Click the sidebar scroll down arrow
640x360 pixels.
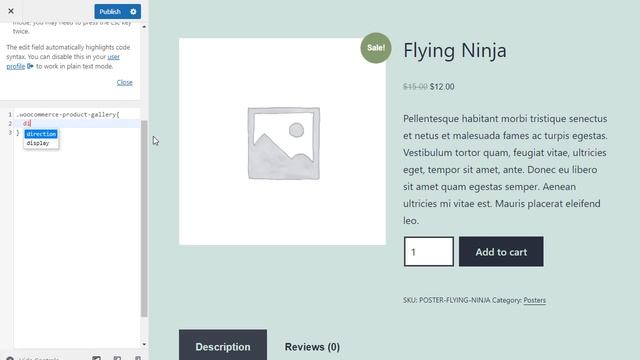point(144,344)
